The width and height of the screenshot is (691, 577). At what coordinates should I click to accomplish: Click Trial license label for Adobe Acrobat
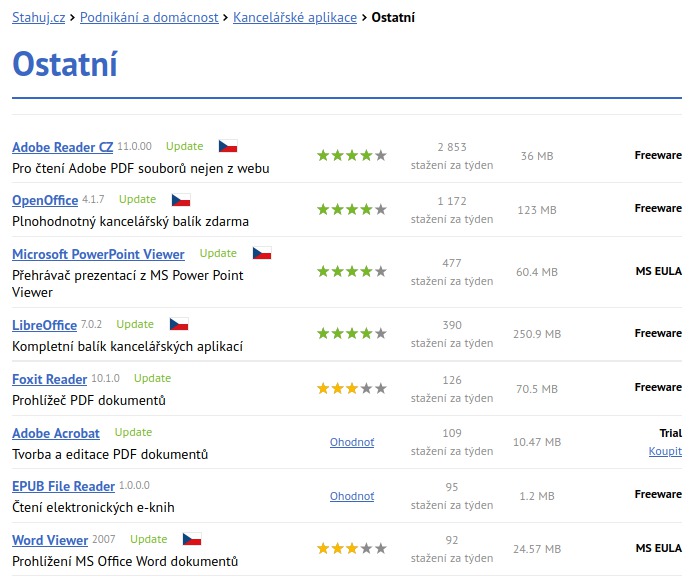point(671,433)
